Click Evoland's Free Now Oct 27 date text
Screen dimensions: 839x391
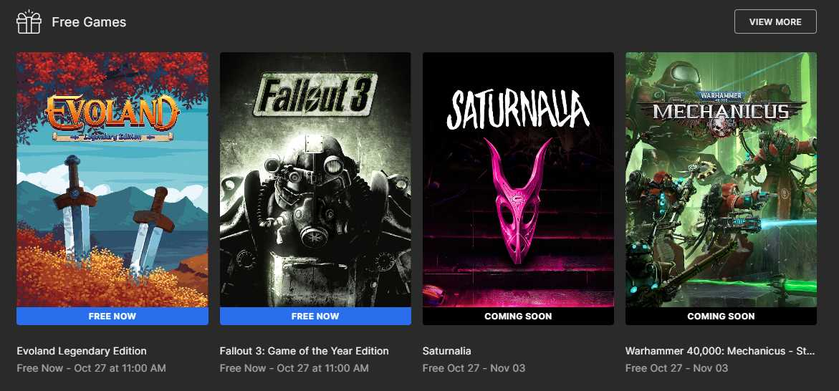coord(91,368)
